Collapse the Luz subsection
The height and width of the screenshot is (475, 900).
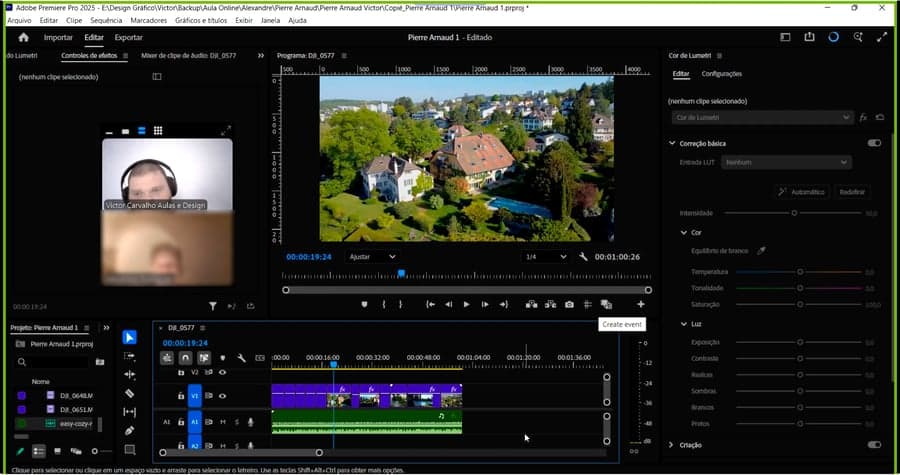[684, 324]
